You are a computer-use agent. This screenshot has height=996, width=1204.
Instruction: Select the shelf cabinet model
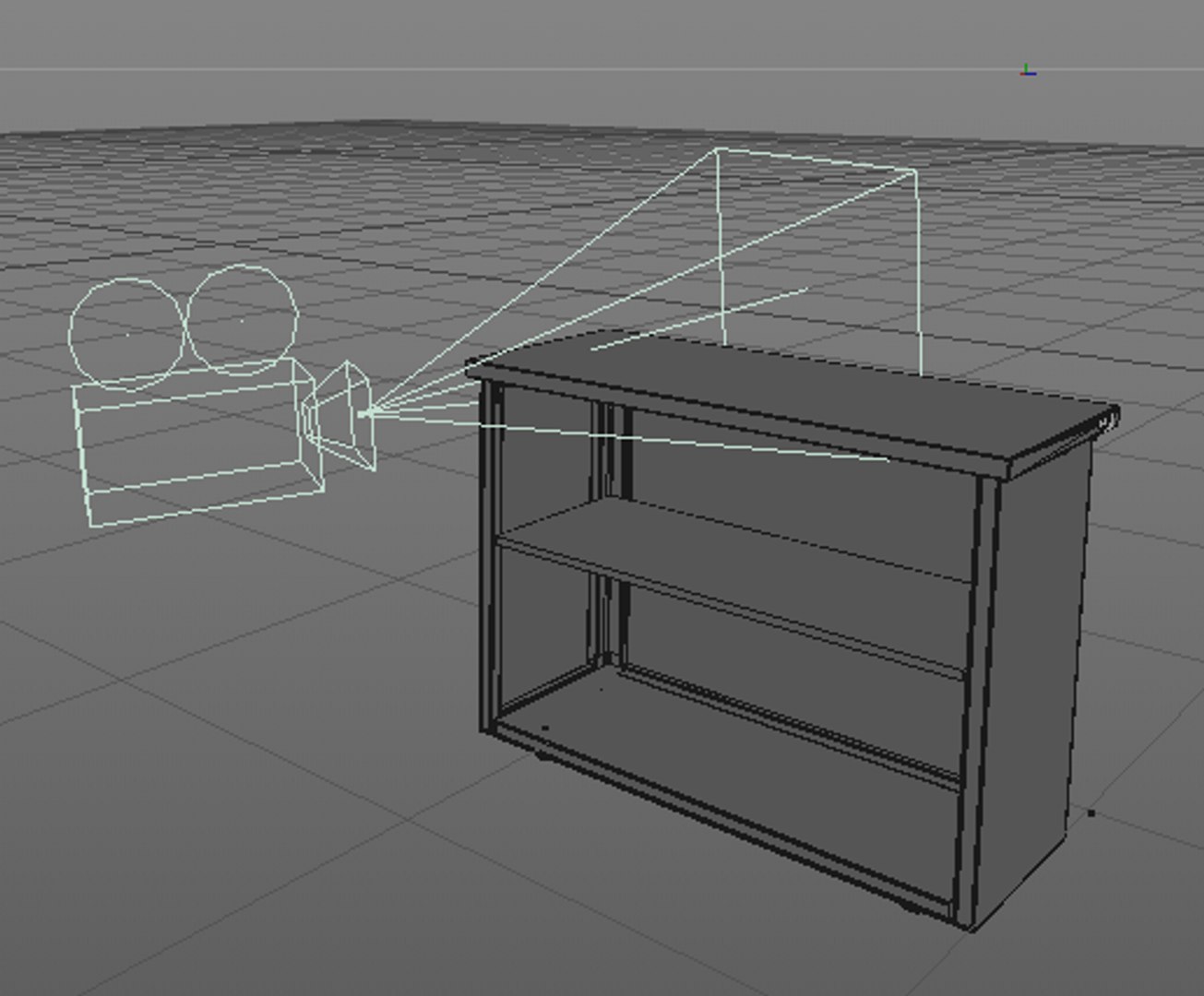pos(793,632)
